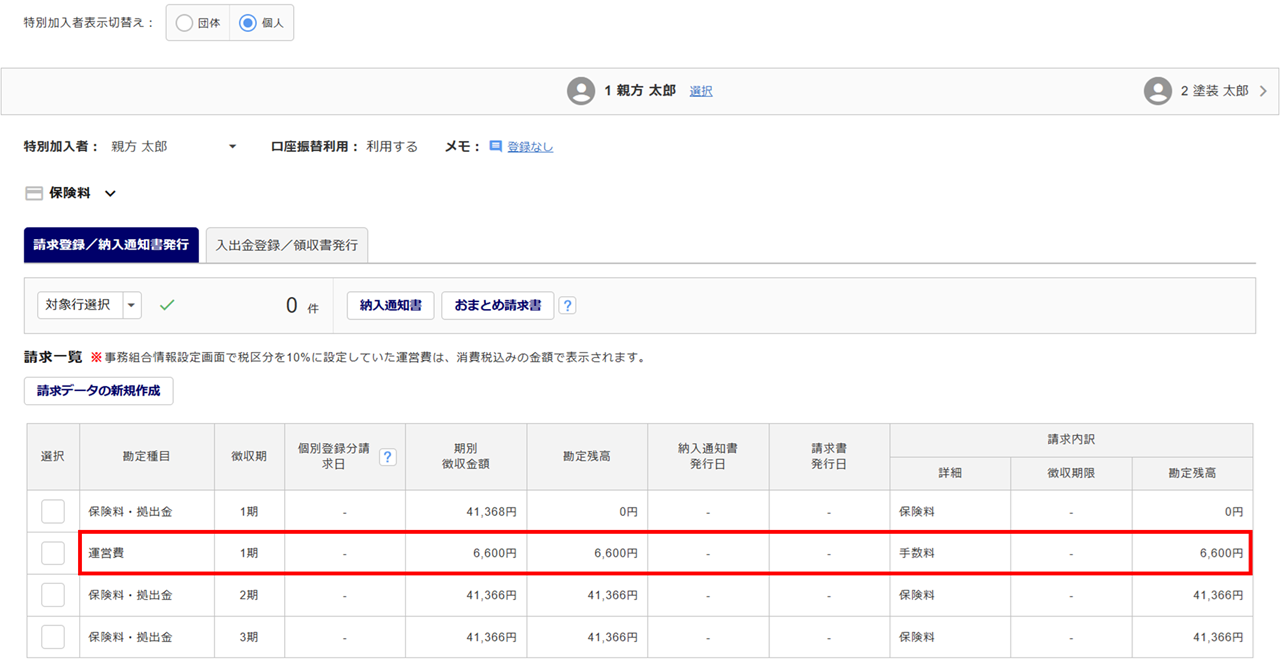Go to next member with right chevron
This screenshot has width=1280, height=665.
click(x=1263, y=91)
